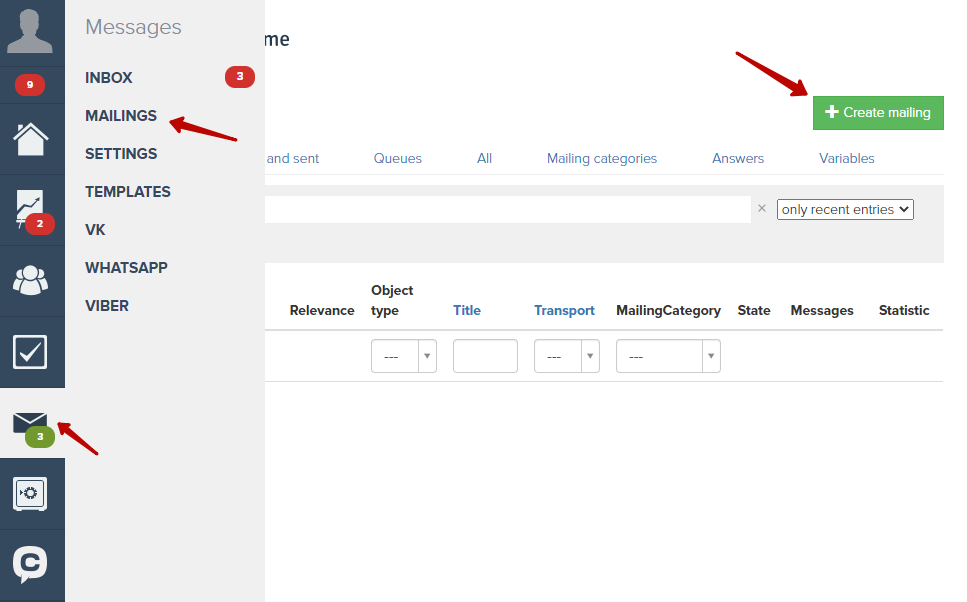Sort by Transport column header
This screenshot has height=602, width=967.
tap(564, 310)
